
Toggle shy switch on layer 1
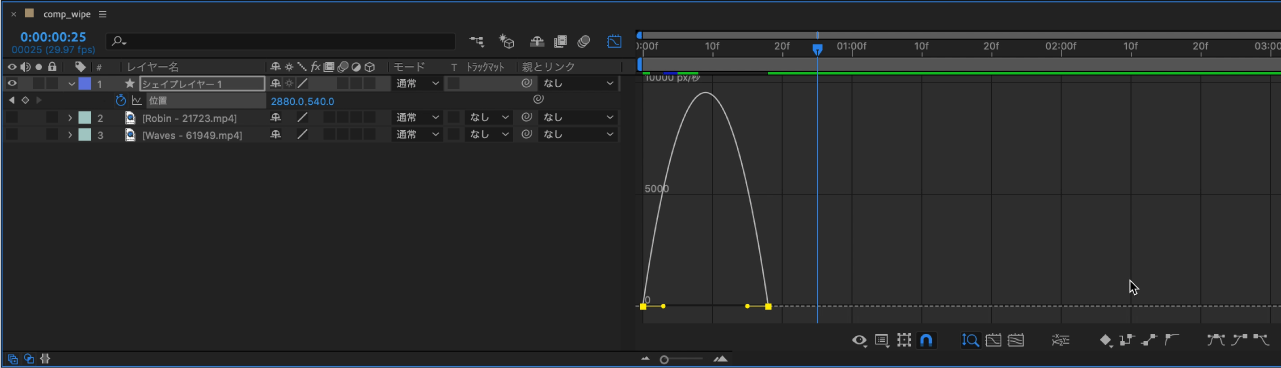pyautogui.click(x=276, y=84)
